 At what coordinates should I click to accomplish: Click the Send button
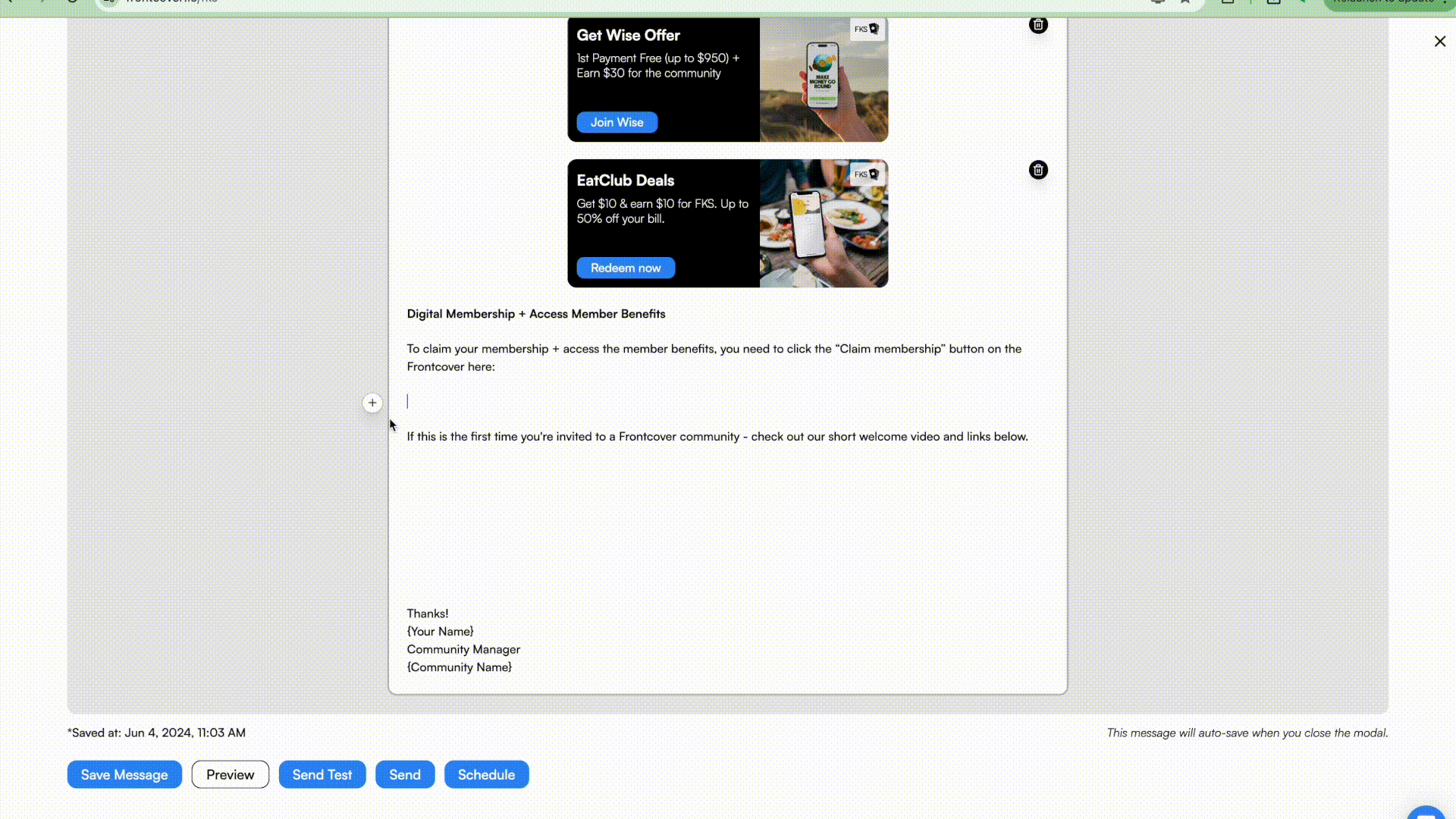(x=405, y=774)
